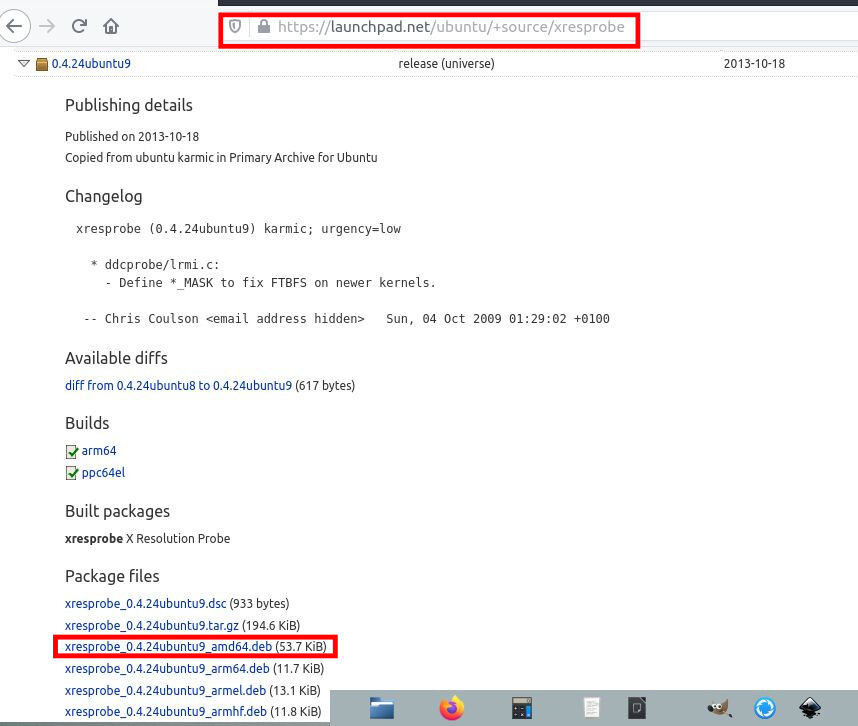The image size is (858, 726).
Task: Launch Inkscape from the taskbar
Action: (810, 708)
